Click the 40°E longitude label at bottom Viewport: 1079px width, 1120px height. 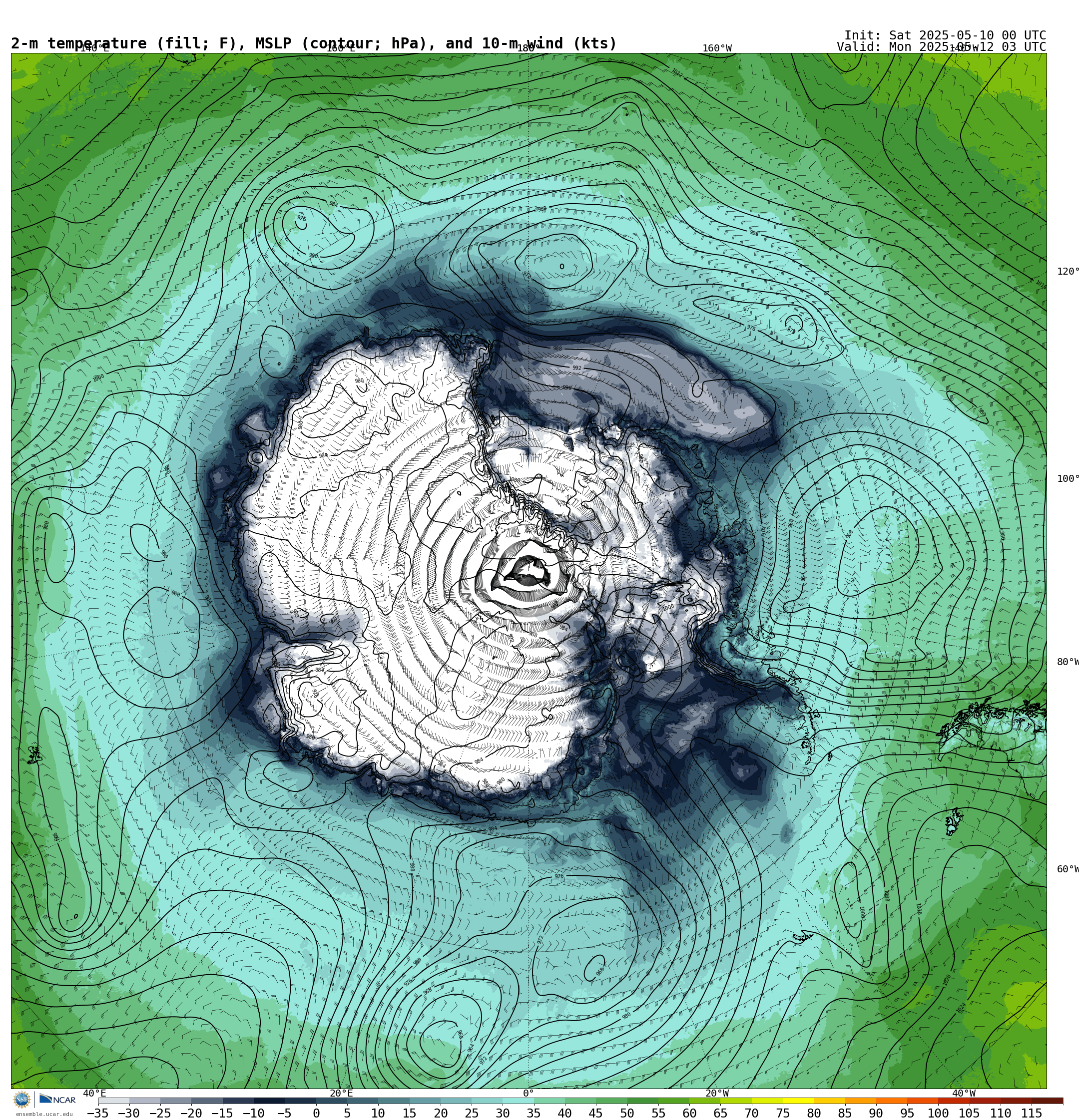pos(94,1094)
